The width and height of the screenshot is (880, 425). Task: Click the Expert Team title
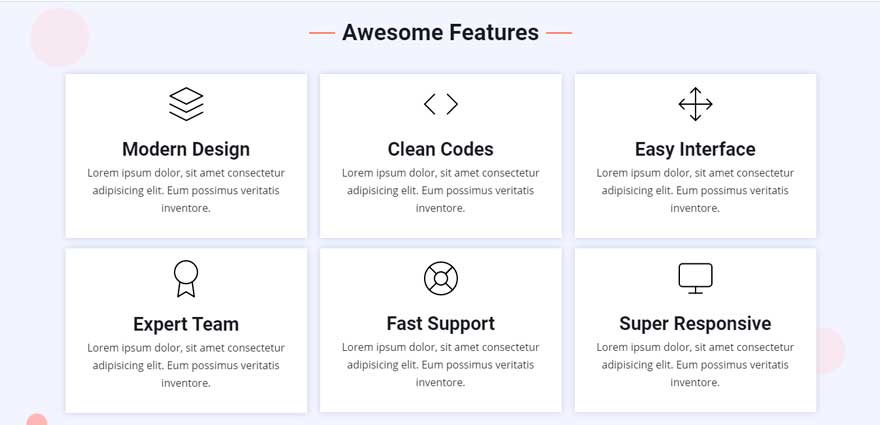(x=186, y=324)
